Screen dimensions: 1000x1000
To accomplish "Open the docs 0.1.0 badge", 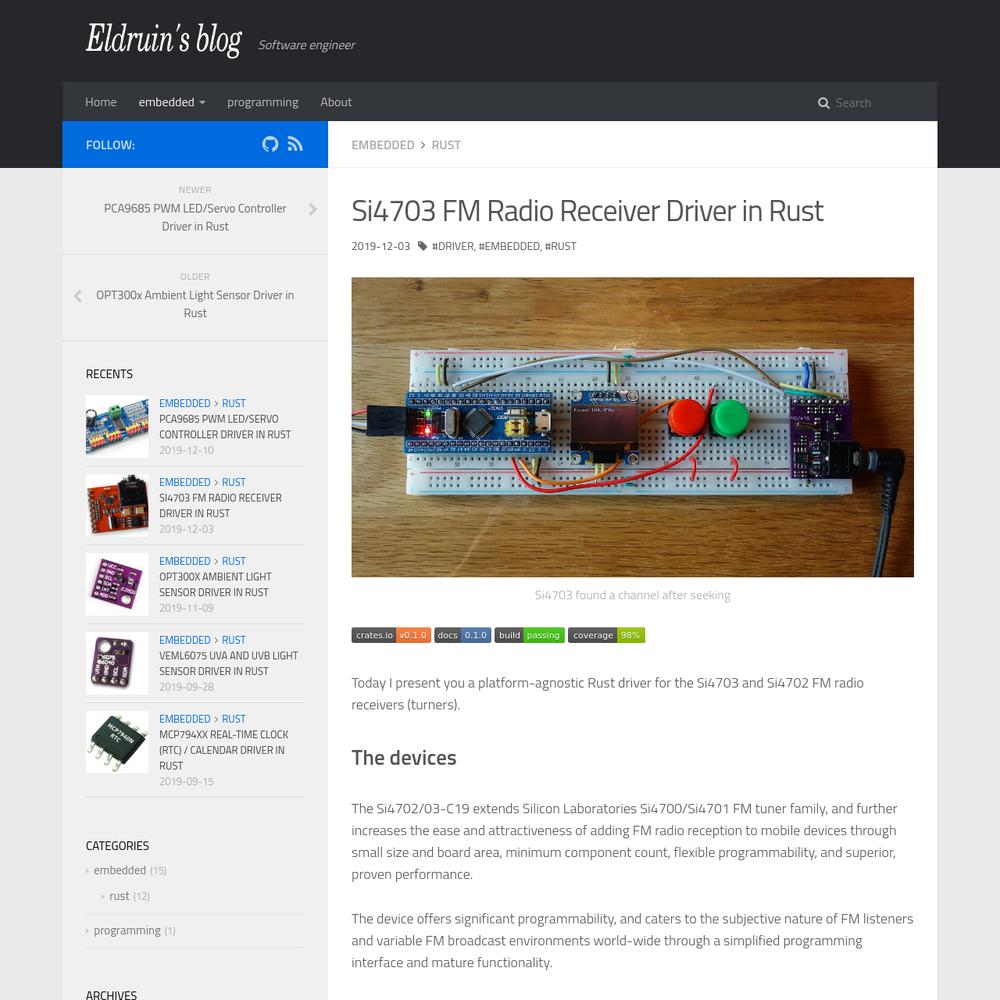I will click(462, 635).
